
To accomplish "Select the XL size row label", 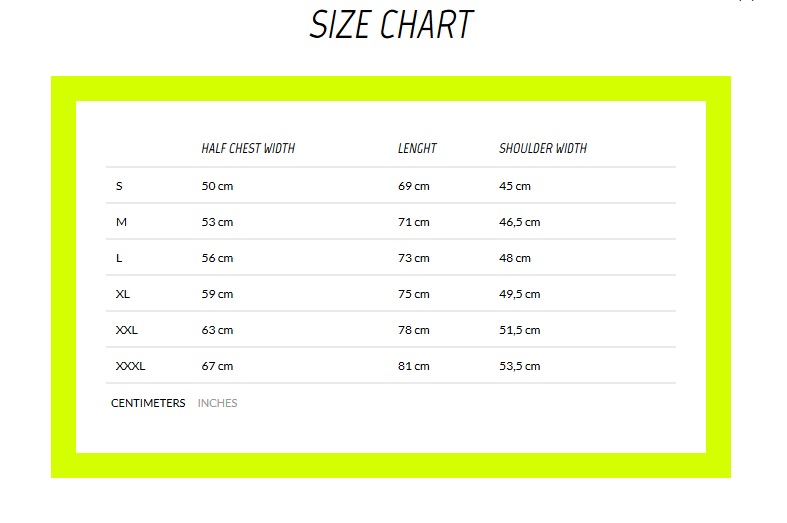I will 122,294.
